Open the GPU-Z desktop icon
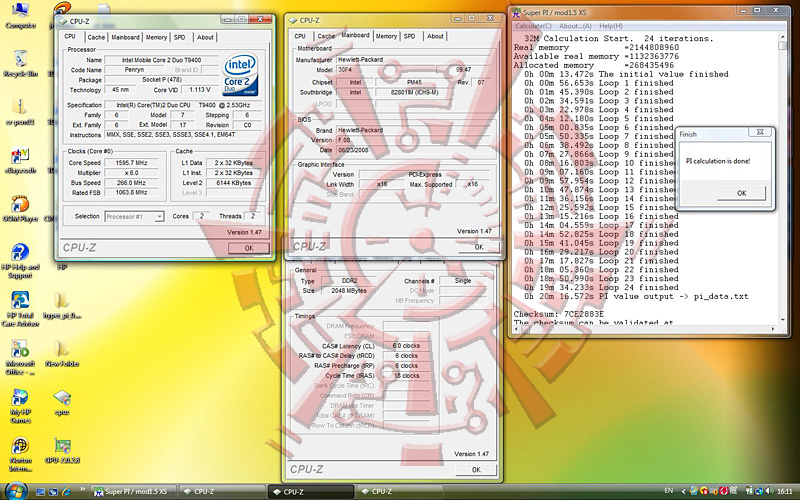This screenshot has height=500, width=800. [62, 450]
